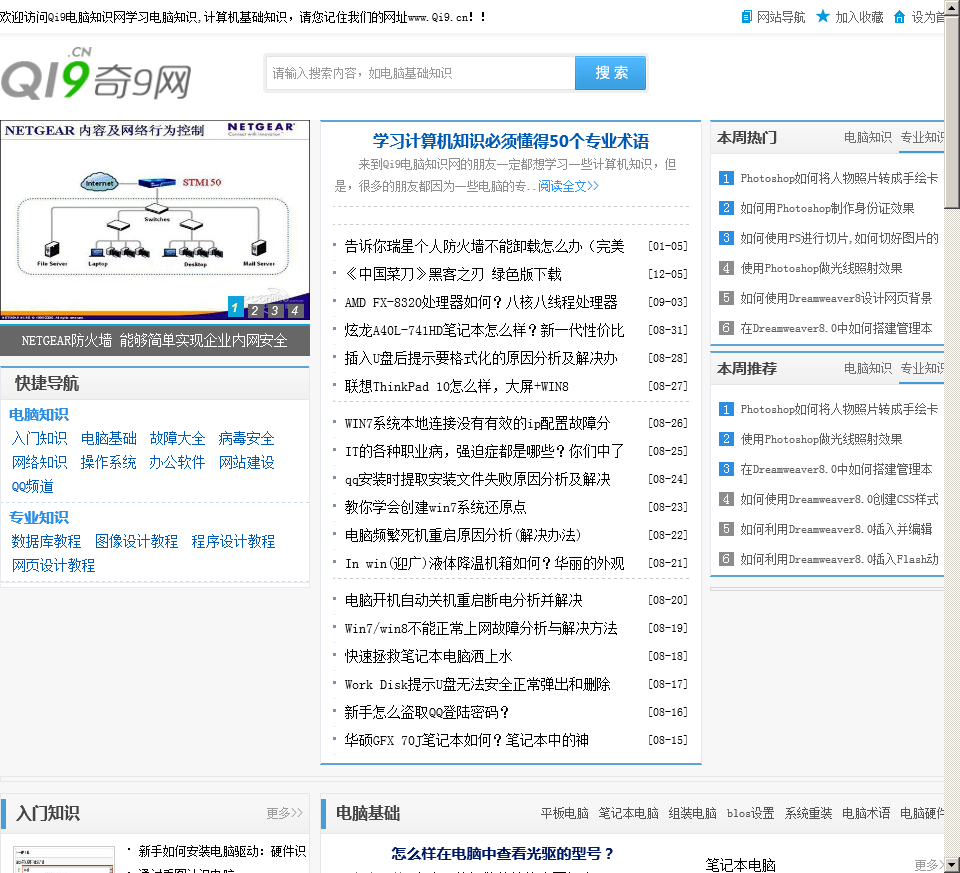This screenshot has height=873, width=960.
Task: Open 插入U盘后提示要格式化 article
Action: click(481, 358)
